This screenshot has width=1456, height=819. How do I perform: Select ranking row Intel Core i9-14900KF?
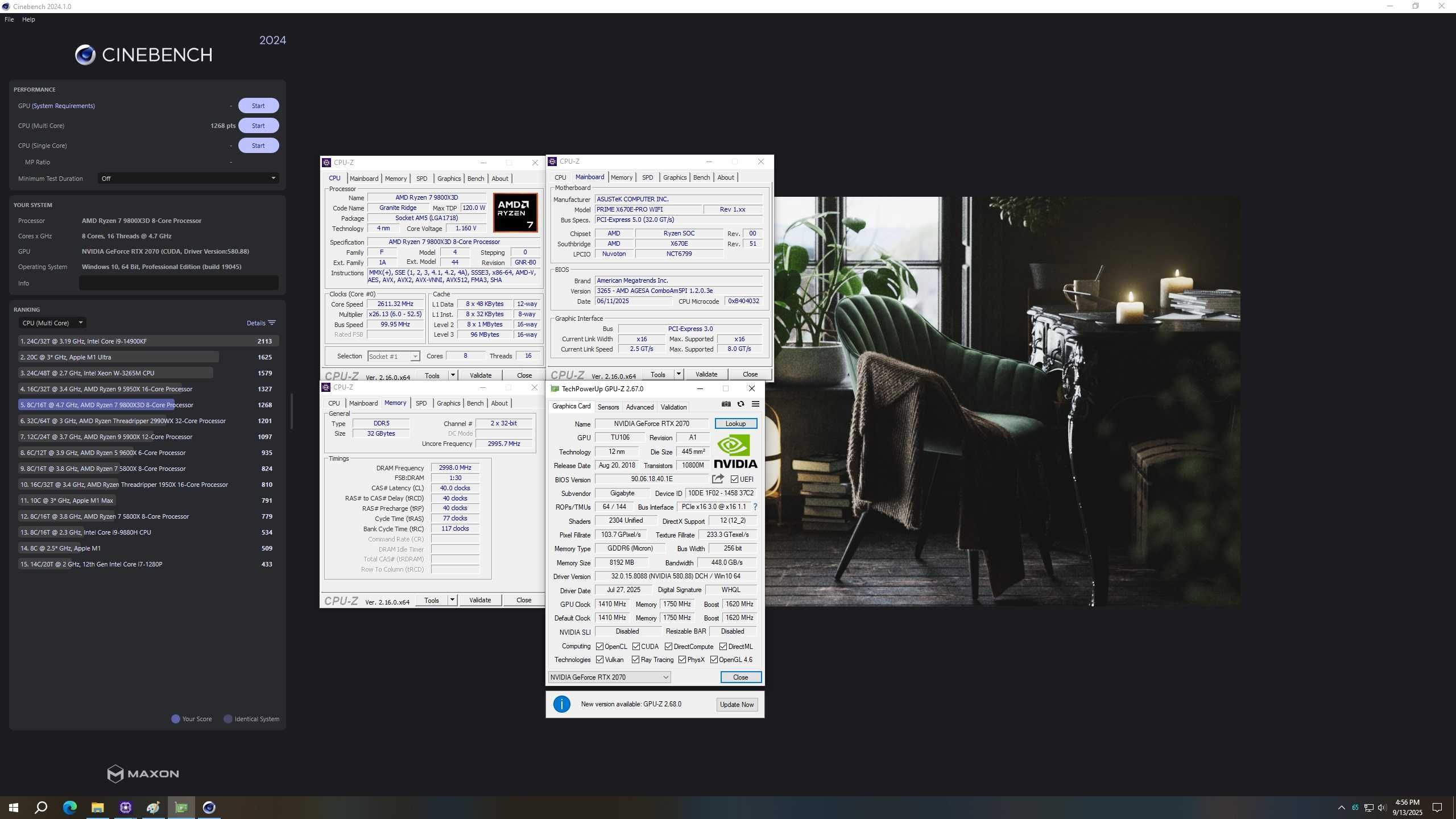click(148, 341)
